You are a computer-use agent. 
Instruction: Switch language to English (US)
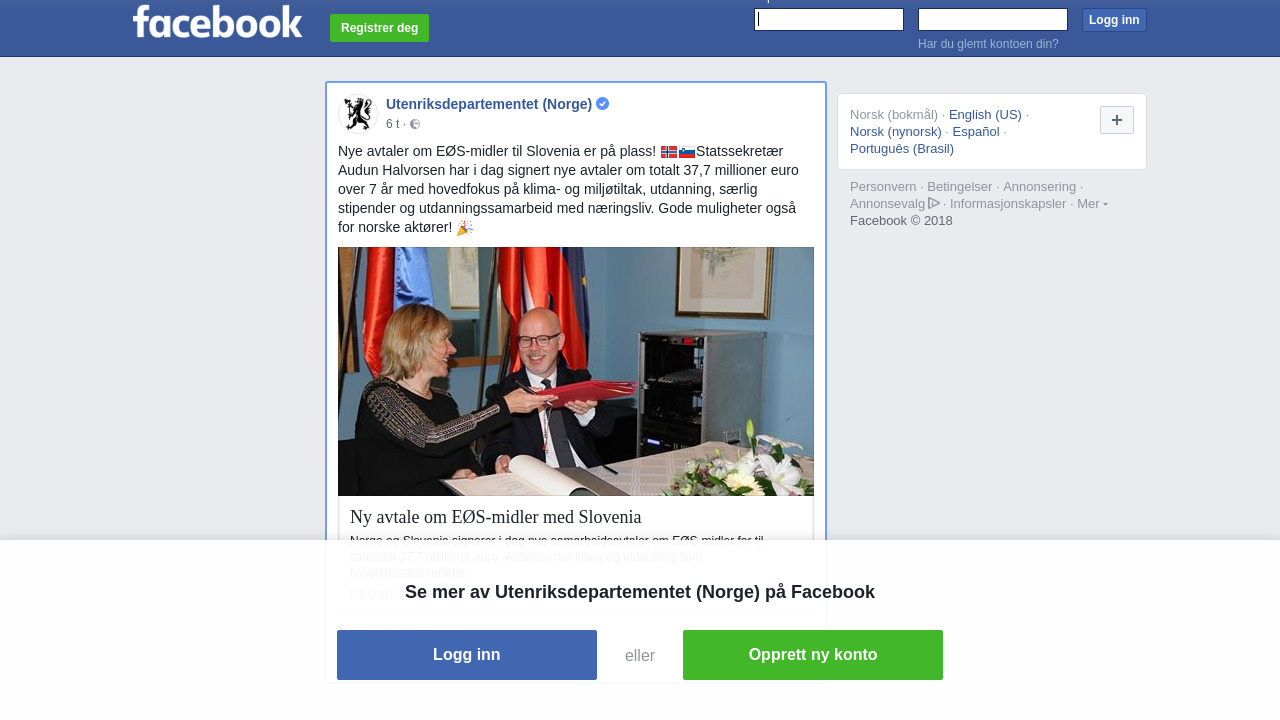[985, 114]
